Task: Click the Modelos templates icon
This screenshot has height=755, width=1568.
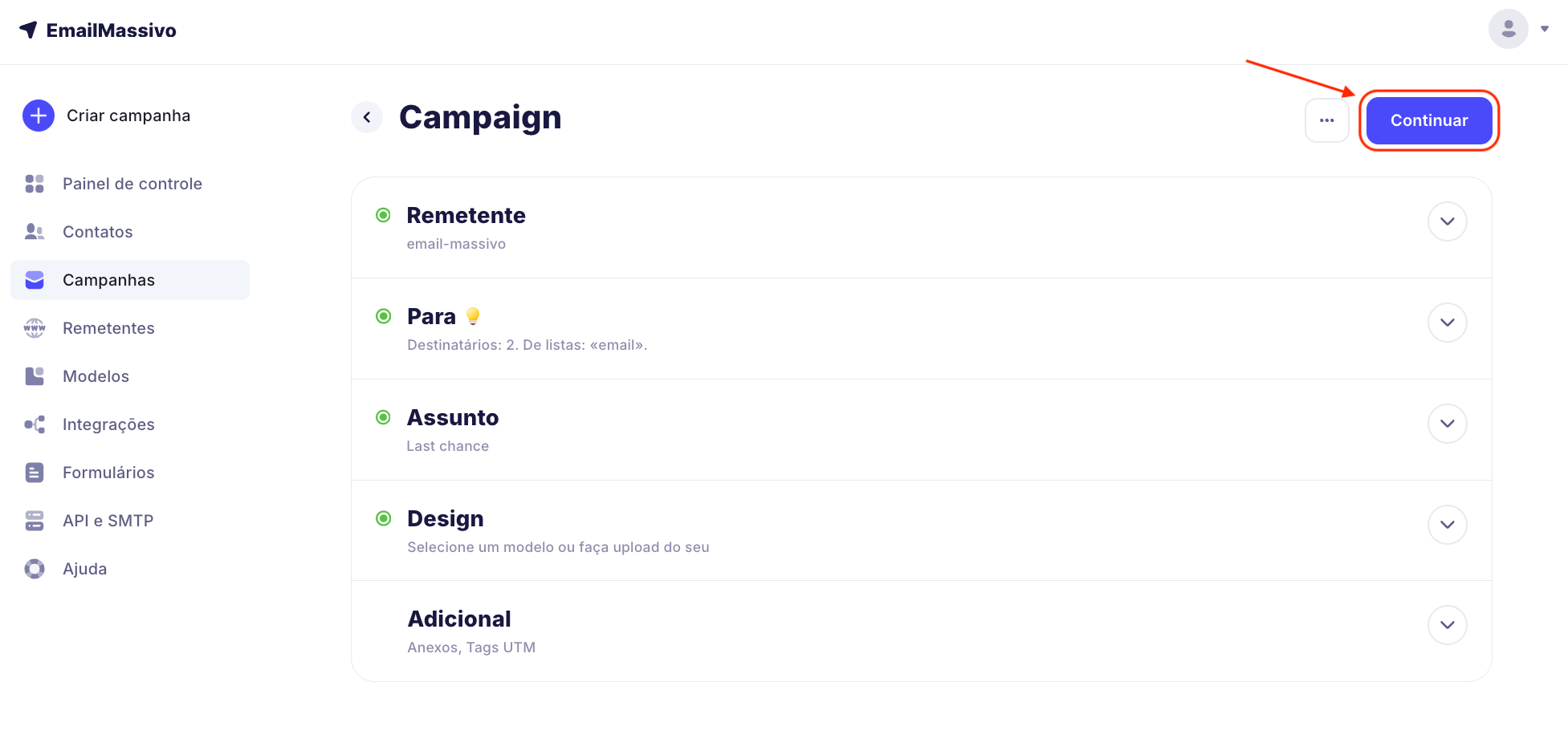Action: point(35,376)
